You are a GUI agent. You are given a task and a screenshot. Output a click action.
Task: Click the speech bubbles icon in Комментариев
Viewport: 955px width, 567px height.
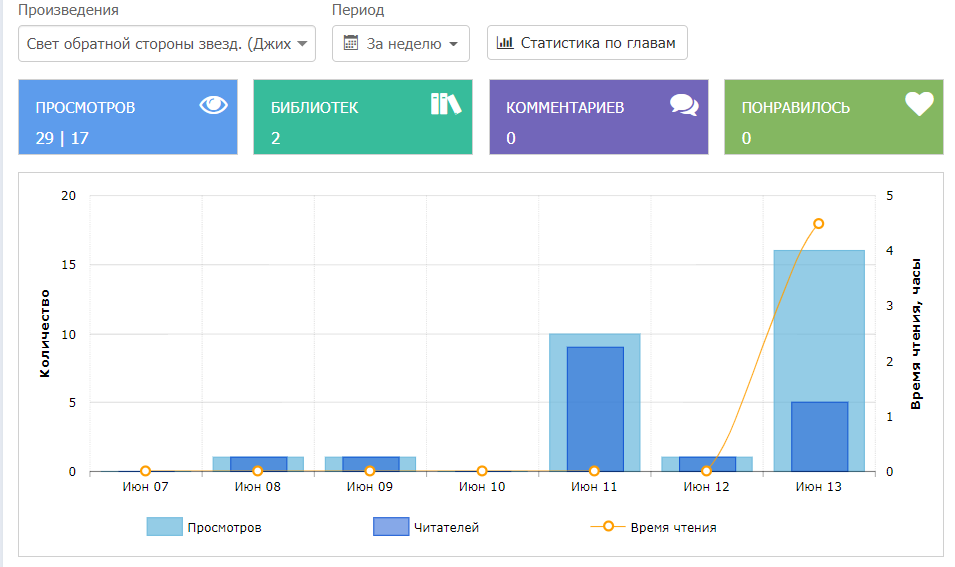pyautogui.click(x=684, y=105)
